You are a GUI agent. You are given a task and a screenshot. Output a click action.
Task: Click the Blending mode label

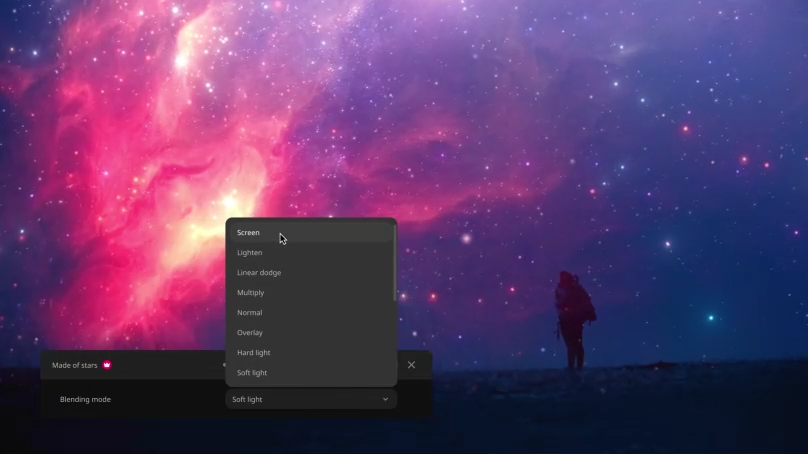click(86, 399)
